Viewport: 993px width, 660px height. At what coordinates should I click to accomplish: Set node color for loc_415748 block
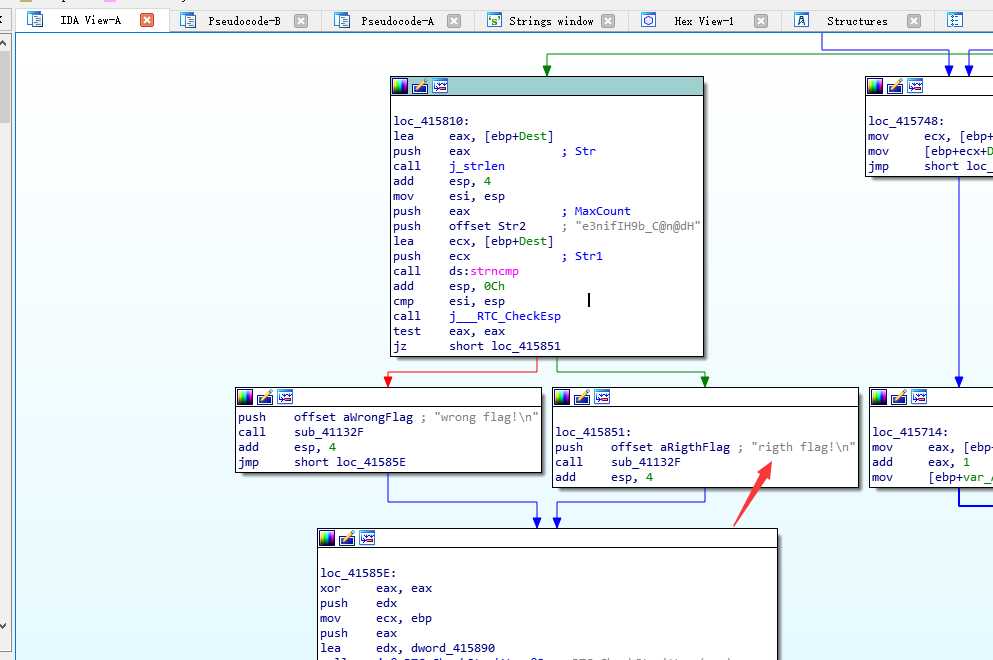[x=875, y=86]
